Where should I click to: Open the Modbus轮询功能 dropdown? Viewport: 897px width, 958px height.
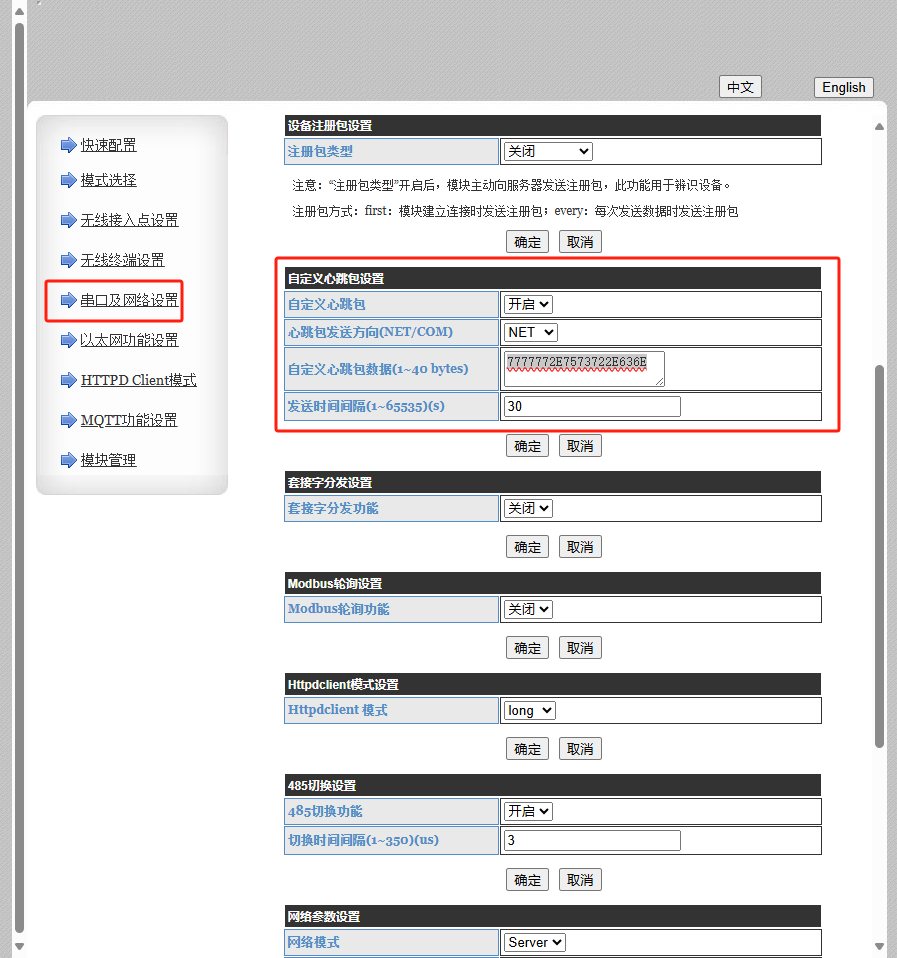point(528,609)
